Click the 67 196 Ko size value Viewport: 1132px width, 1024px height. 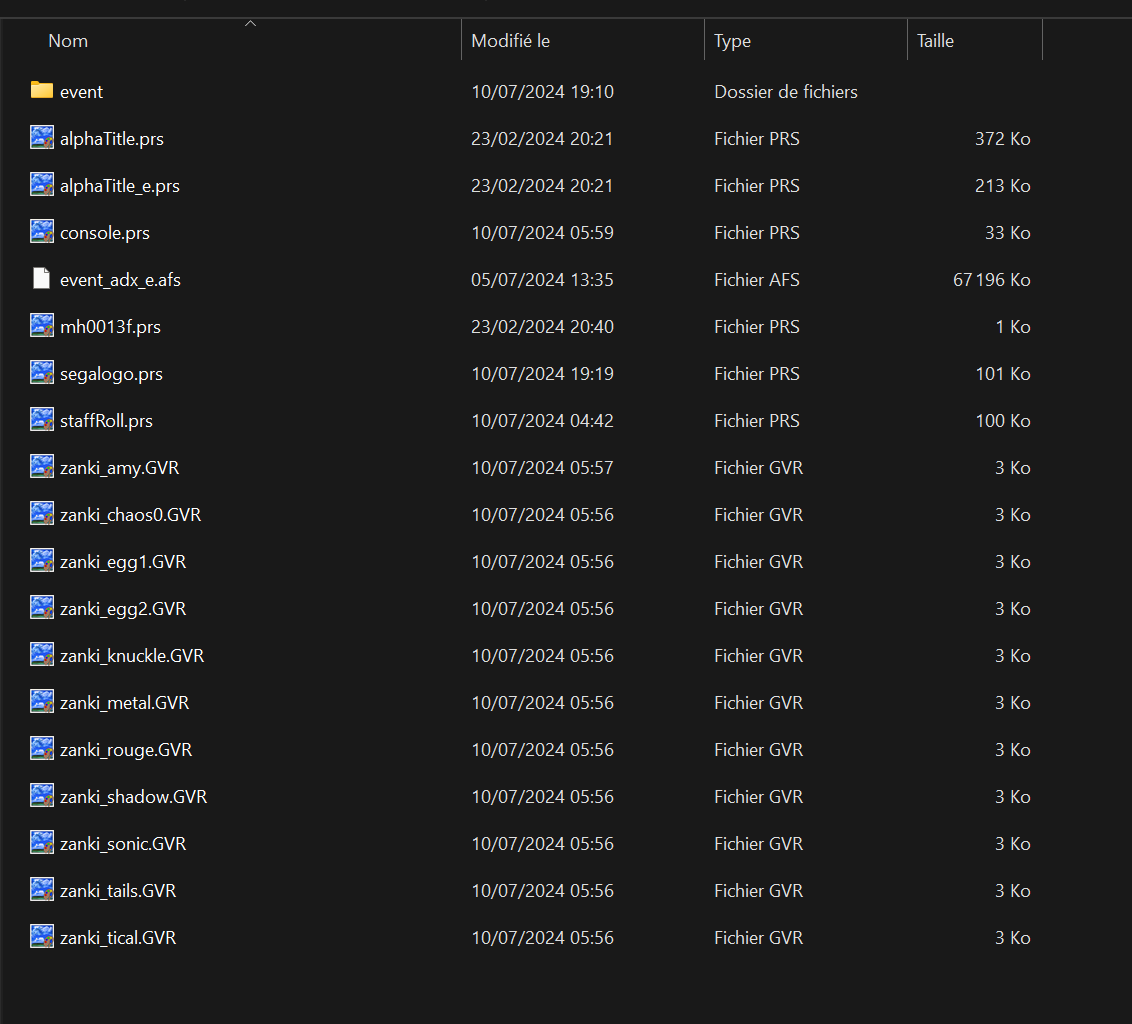pyautogui.click(x=991, y=280)
